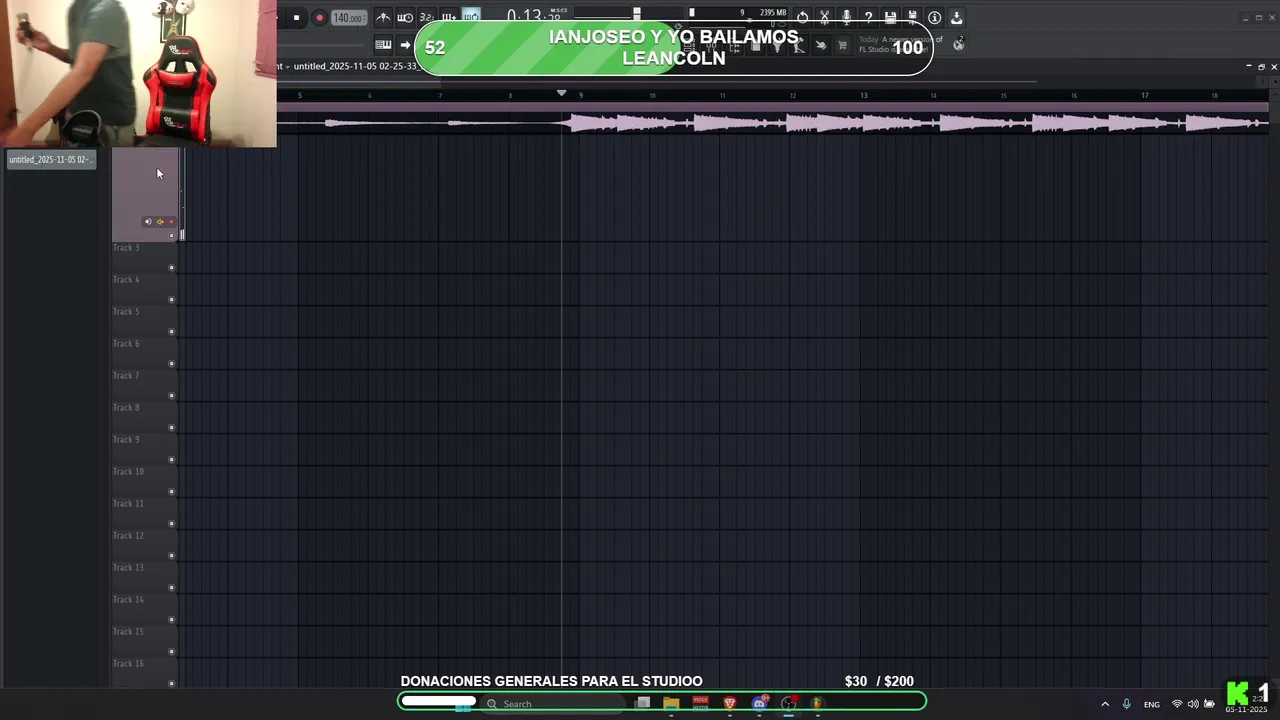Open the content library cart icon
1280x720 pixels.
point(842,45)
